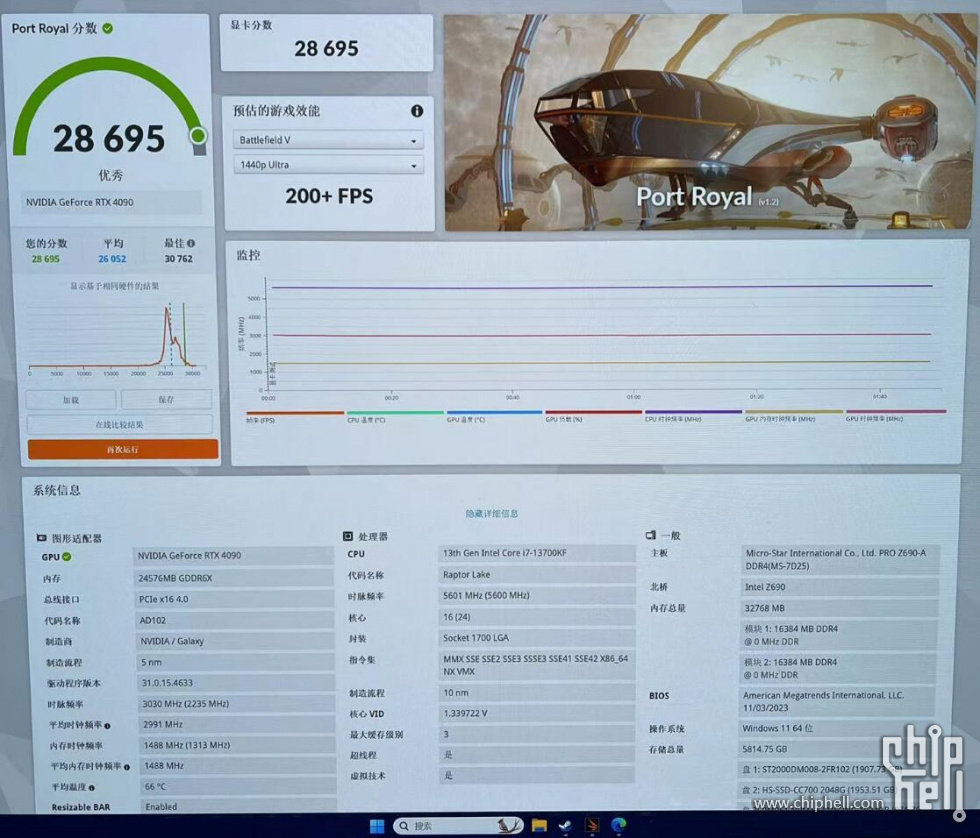Switch to the 3DMark taskbar icon
The image size is (980, 838).
pos(591,826)
